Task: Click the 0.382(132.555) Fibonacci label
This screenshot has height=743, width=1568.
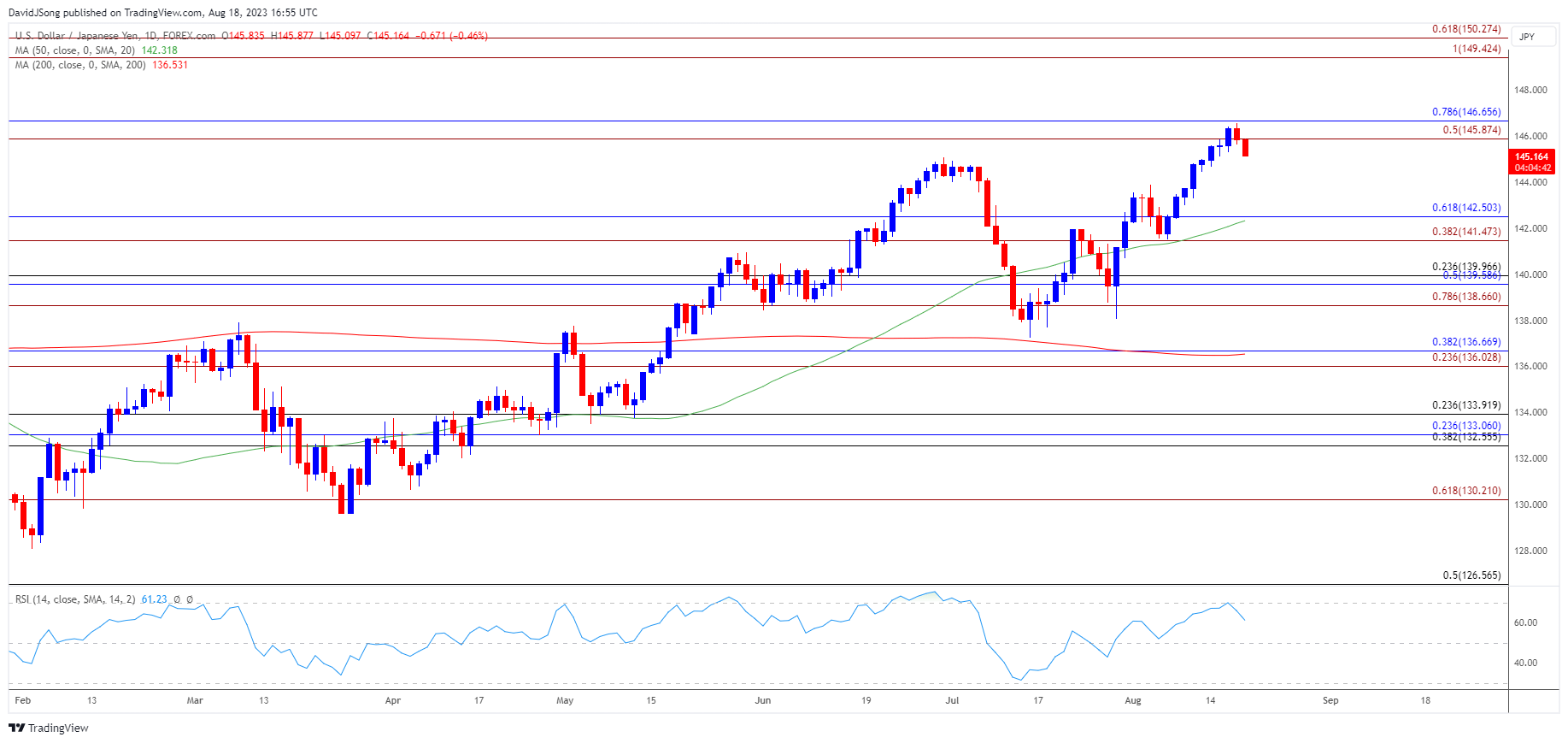Action: click(x=1466, y=437)
